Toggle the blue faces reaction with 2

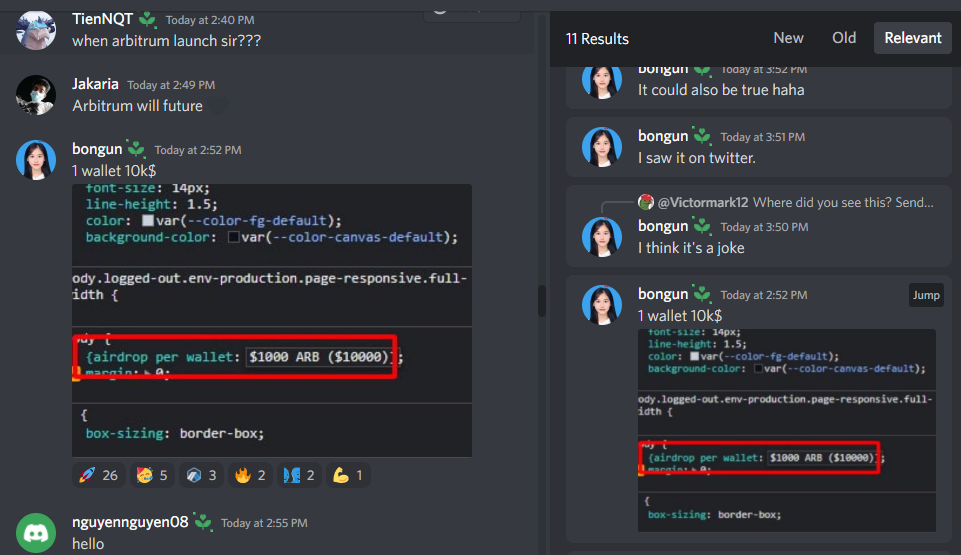tap(299, 475)
